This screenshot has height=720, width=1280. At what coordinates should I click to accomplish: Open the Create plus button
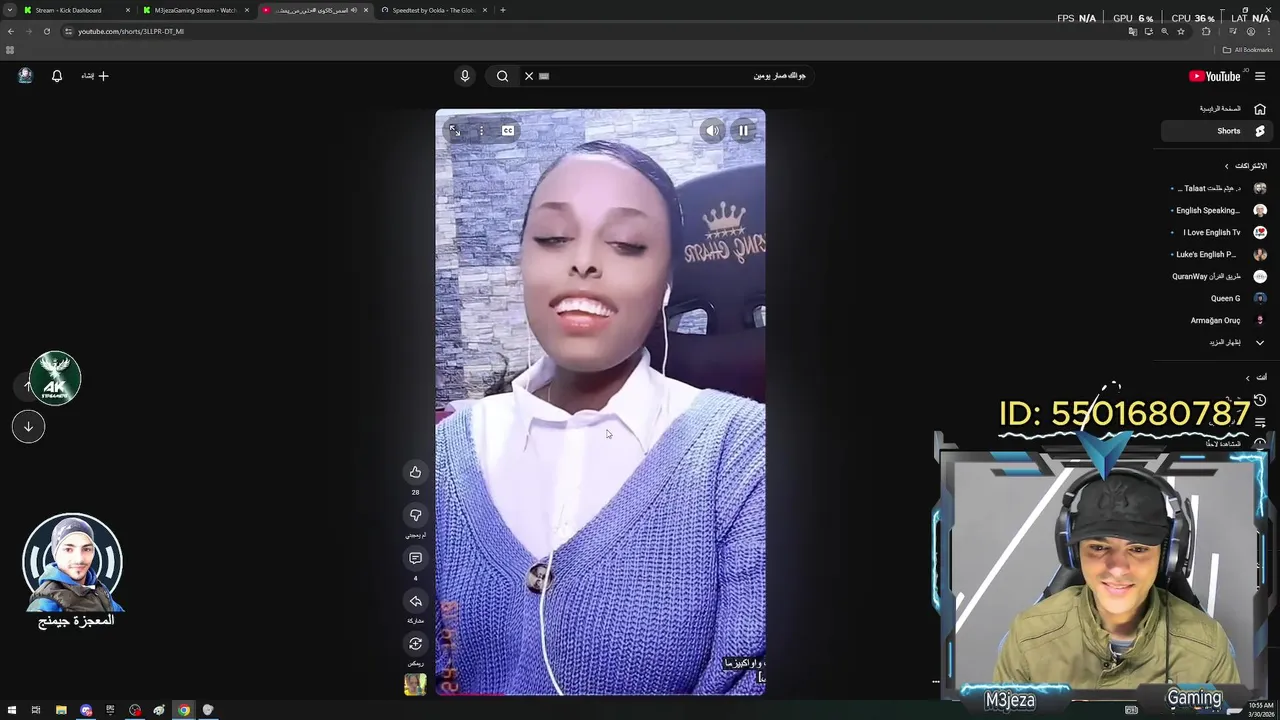click(x=95, y=76)
